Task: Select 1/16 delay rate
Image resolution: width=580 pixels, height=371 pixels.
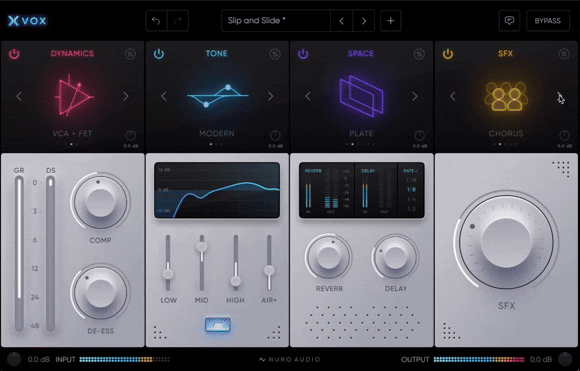Action: [x=411, y=180]
